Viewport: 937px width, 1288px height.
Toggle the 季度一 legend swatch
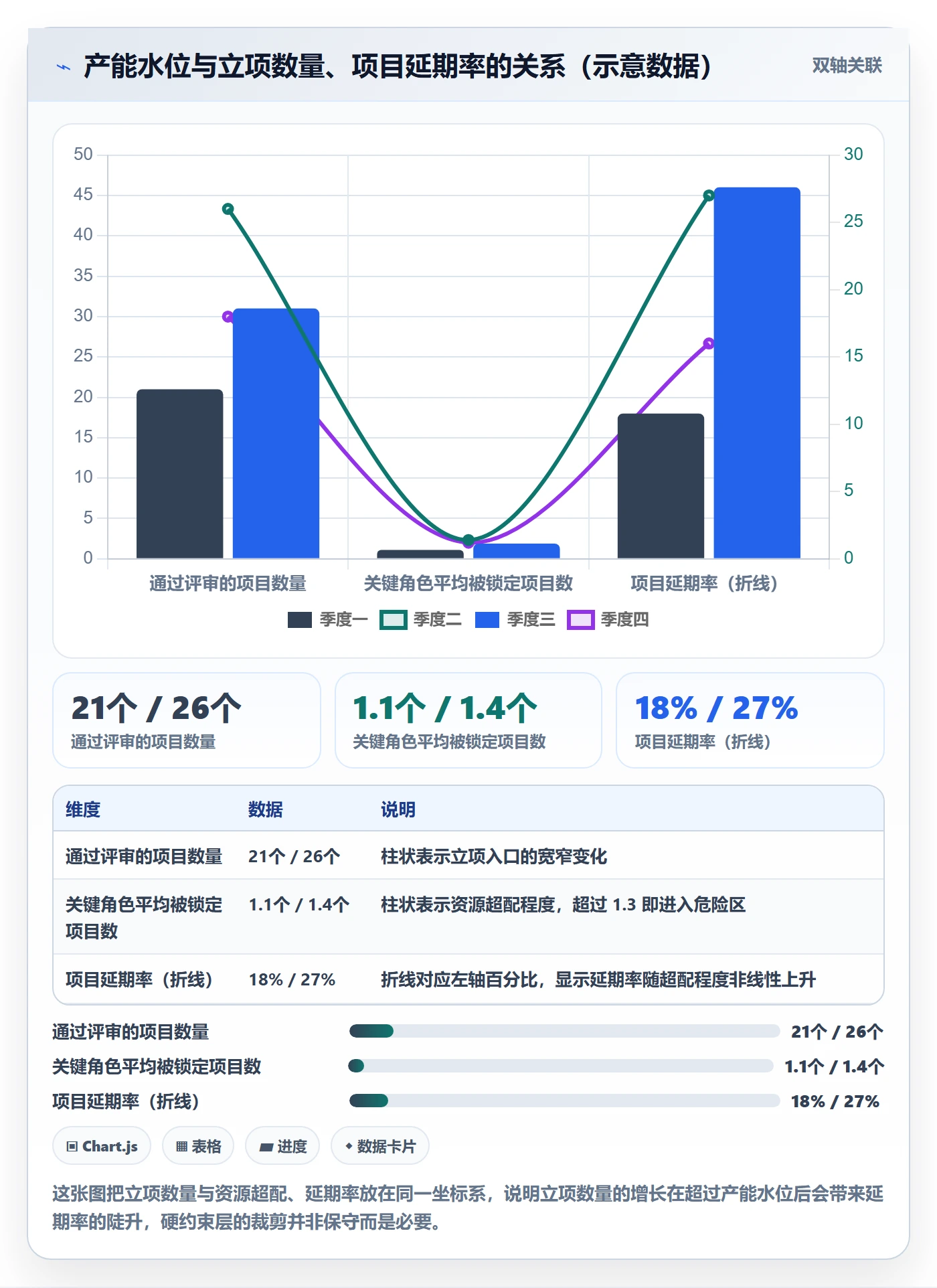pos(300,620)
